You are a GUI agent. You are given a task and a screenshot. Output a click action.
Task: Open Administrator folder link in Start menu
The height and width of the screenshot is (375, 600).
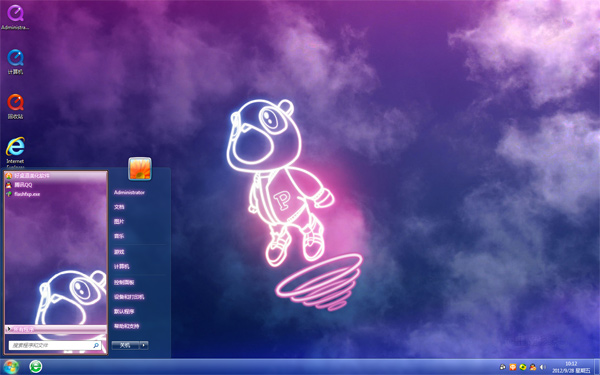pyautogui.click(x=129, y=192)
